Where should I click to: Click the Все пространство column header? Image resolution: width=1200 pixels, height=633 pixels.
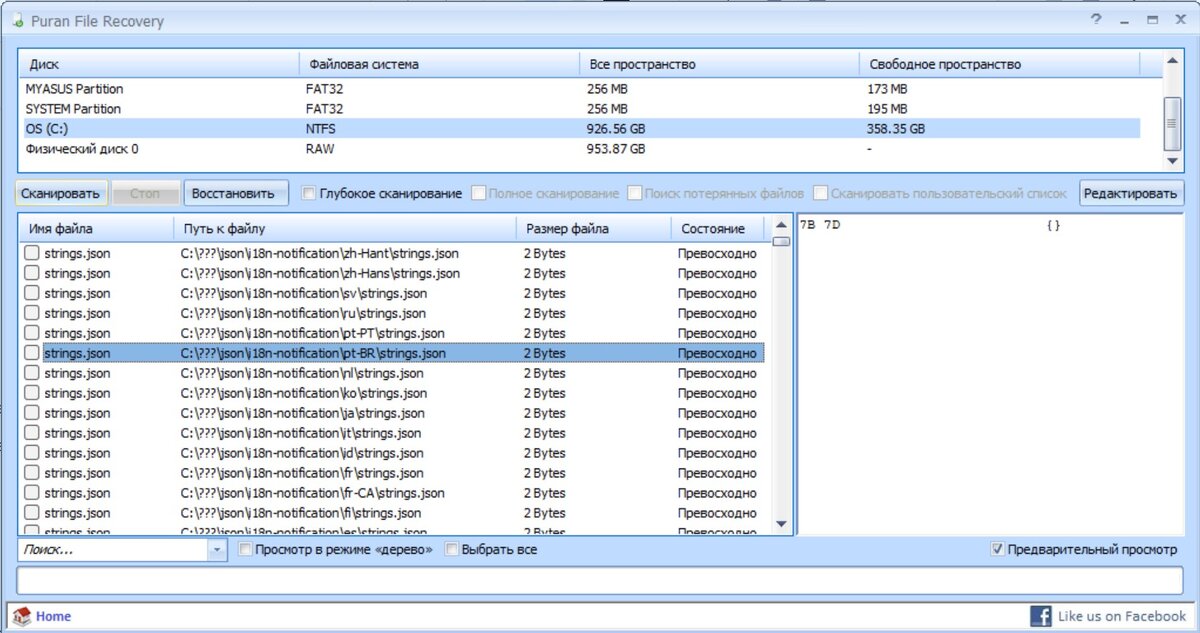point(719,64)
